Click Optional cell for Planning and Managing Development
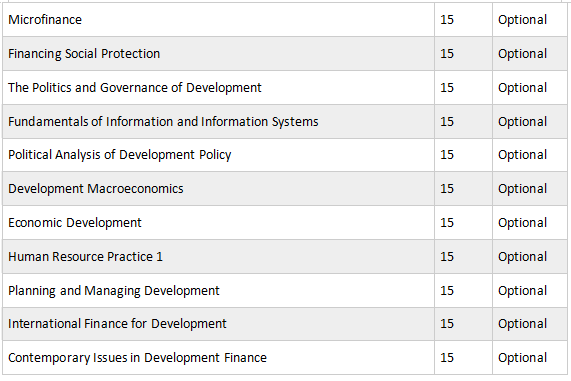Image resolution: width=571 pixels, height=381 pixels. [530, 291]
